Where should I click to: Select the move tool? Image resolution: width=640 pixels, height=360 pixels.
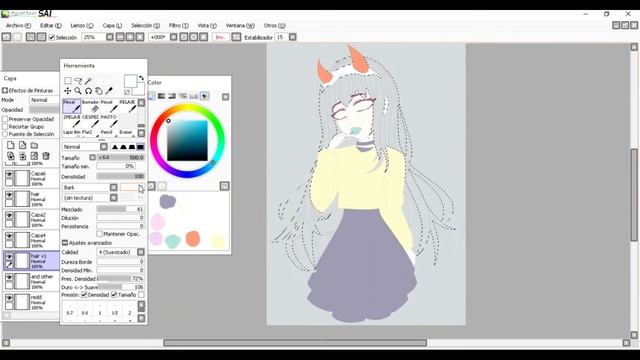(68, 91)
